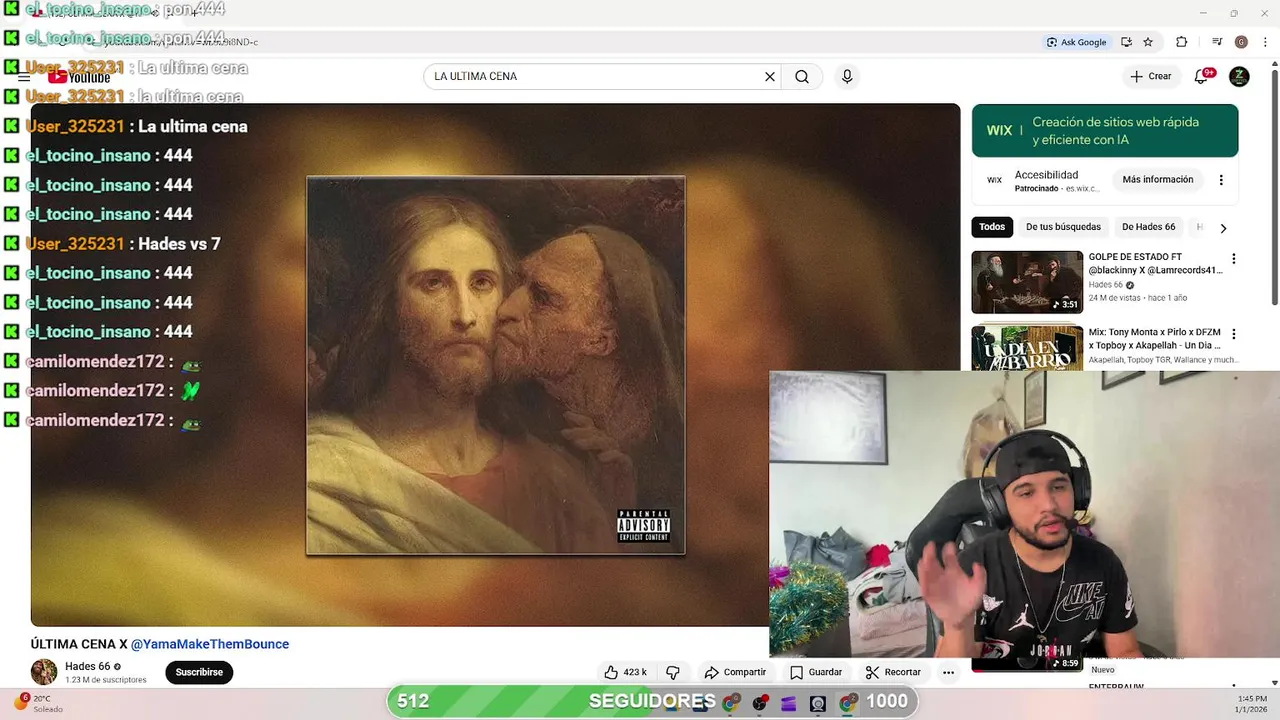This screenshot has height=720, width=1280.
Task: Click Más información on the Wix ad
Action: [x=1157, y=180]
